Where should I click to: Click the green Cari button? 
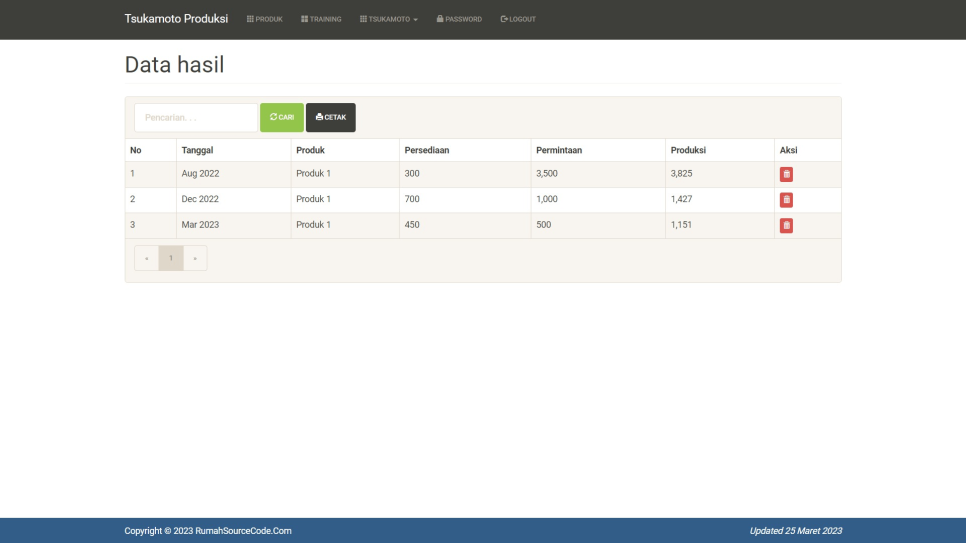click(282, 117)
